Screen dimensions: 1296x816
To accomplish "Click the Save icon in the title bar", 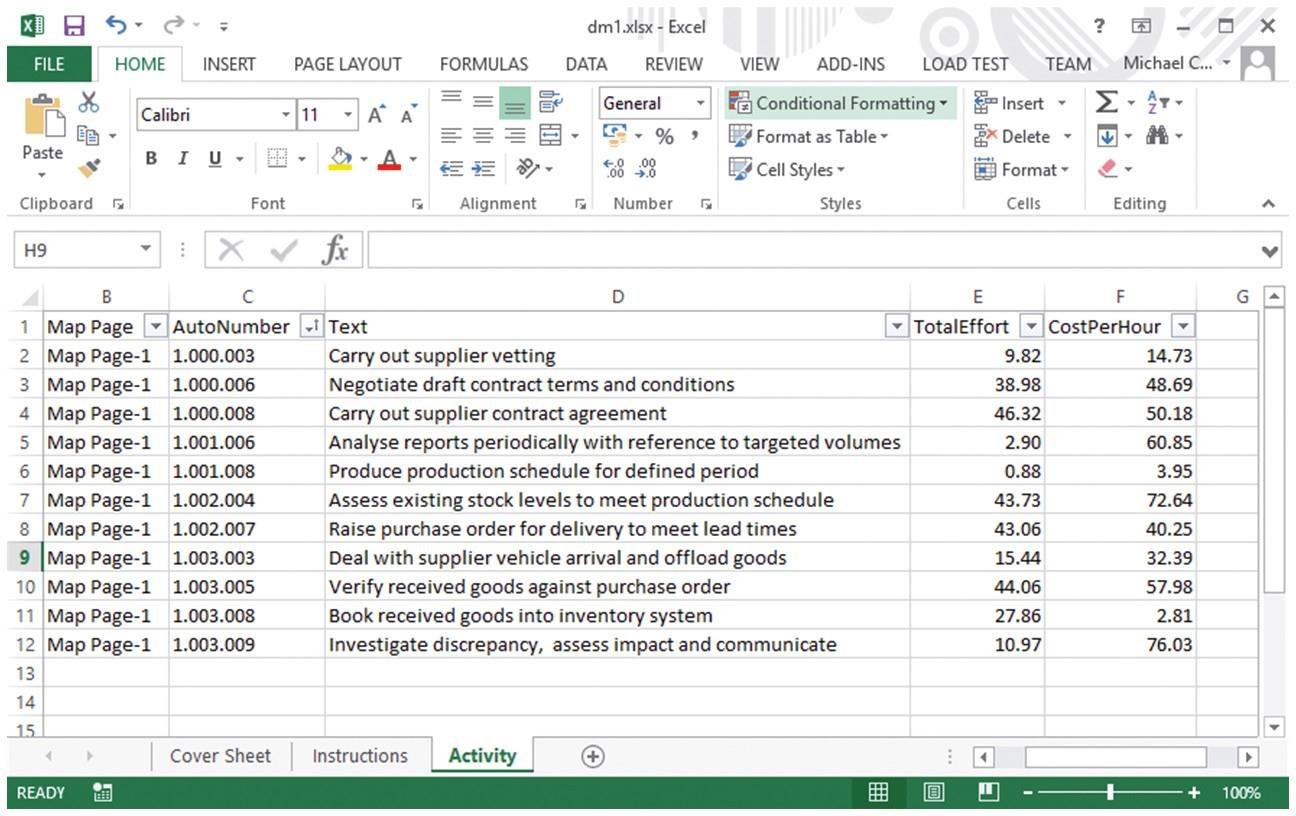I will click(74, 26).
